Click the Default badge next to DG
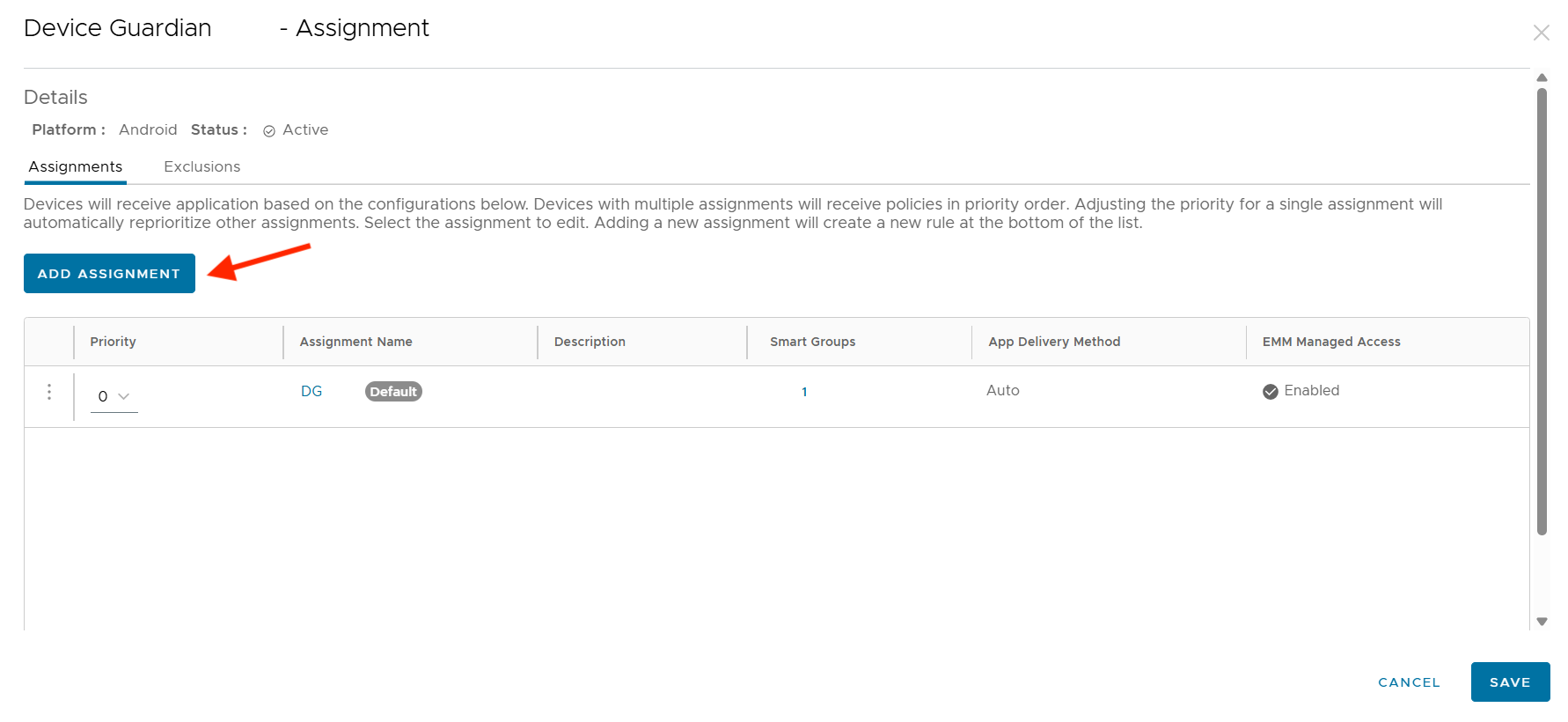The image size is (1568, 722). 393,392
